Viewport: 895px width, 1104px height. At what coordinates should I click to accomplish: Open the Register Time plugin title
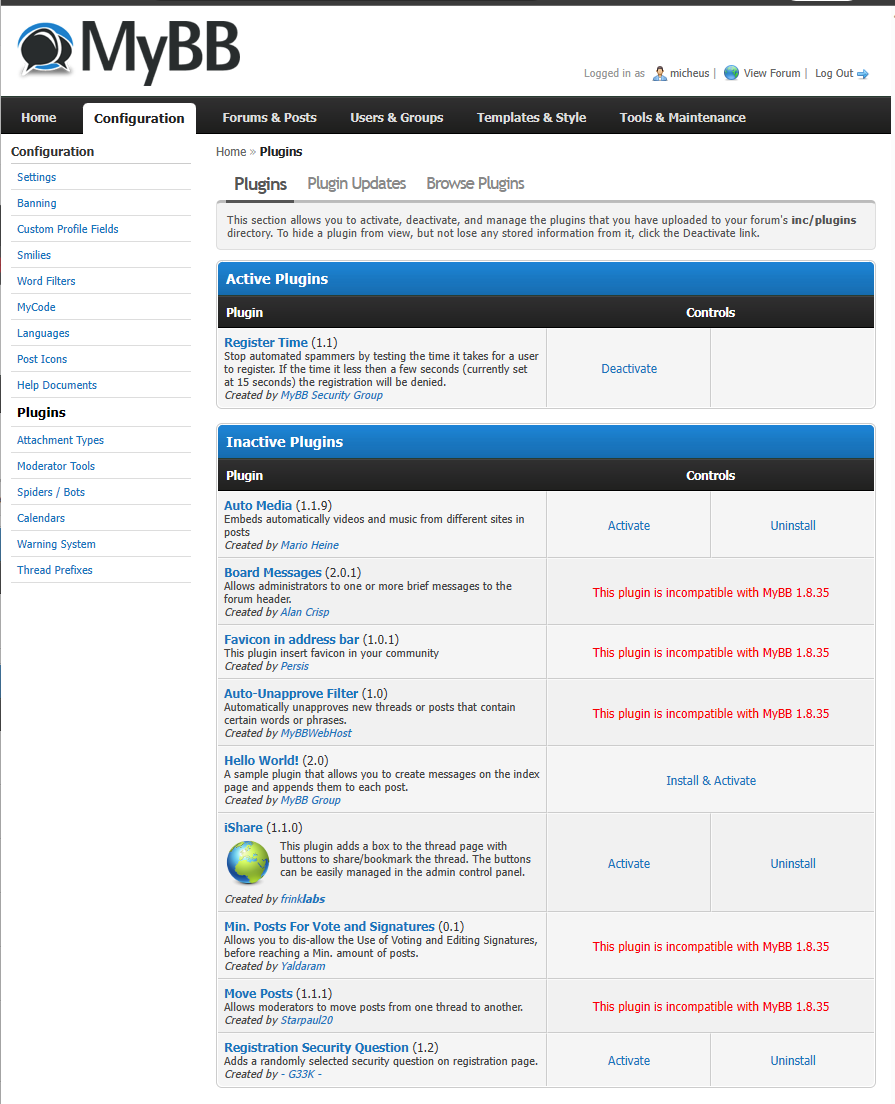click(x=266, y=343)
